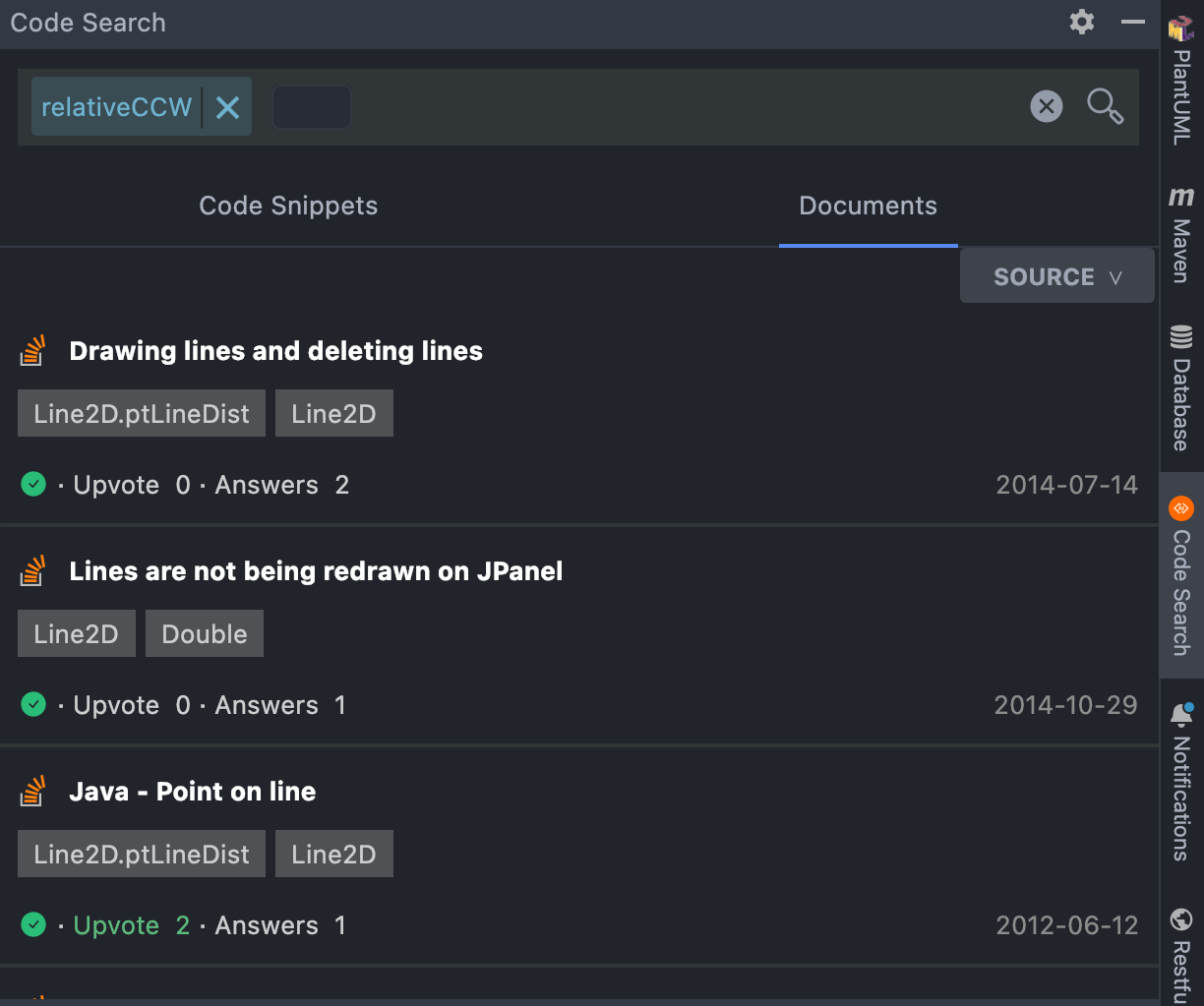Clear the search field with the circled X
1204x1006 pixels.
coord(1047,106)
